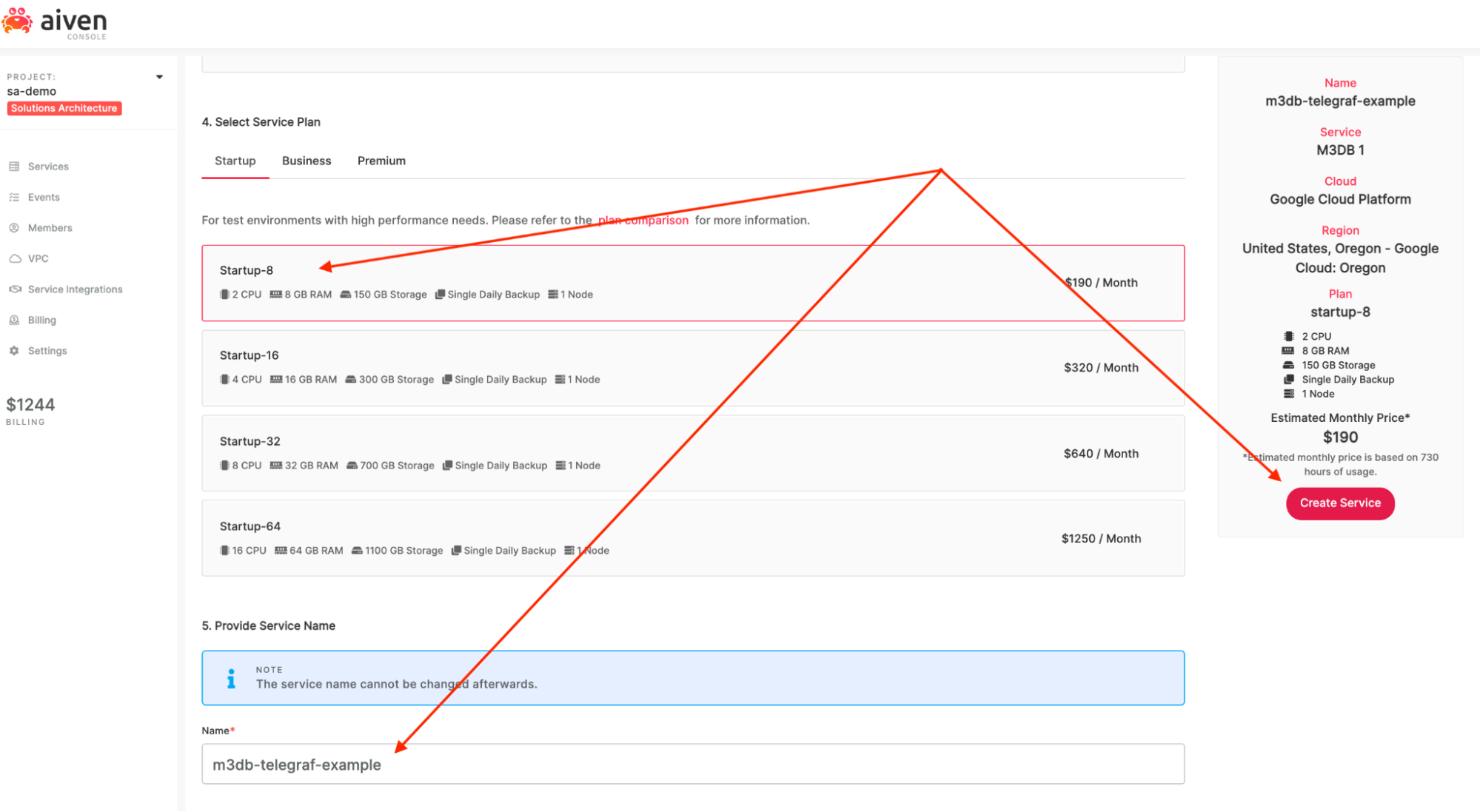Click the Aiven crab logo
The width and height of the screenshot is (1480, 812).
pos(17,21)
